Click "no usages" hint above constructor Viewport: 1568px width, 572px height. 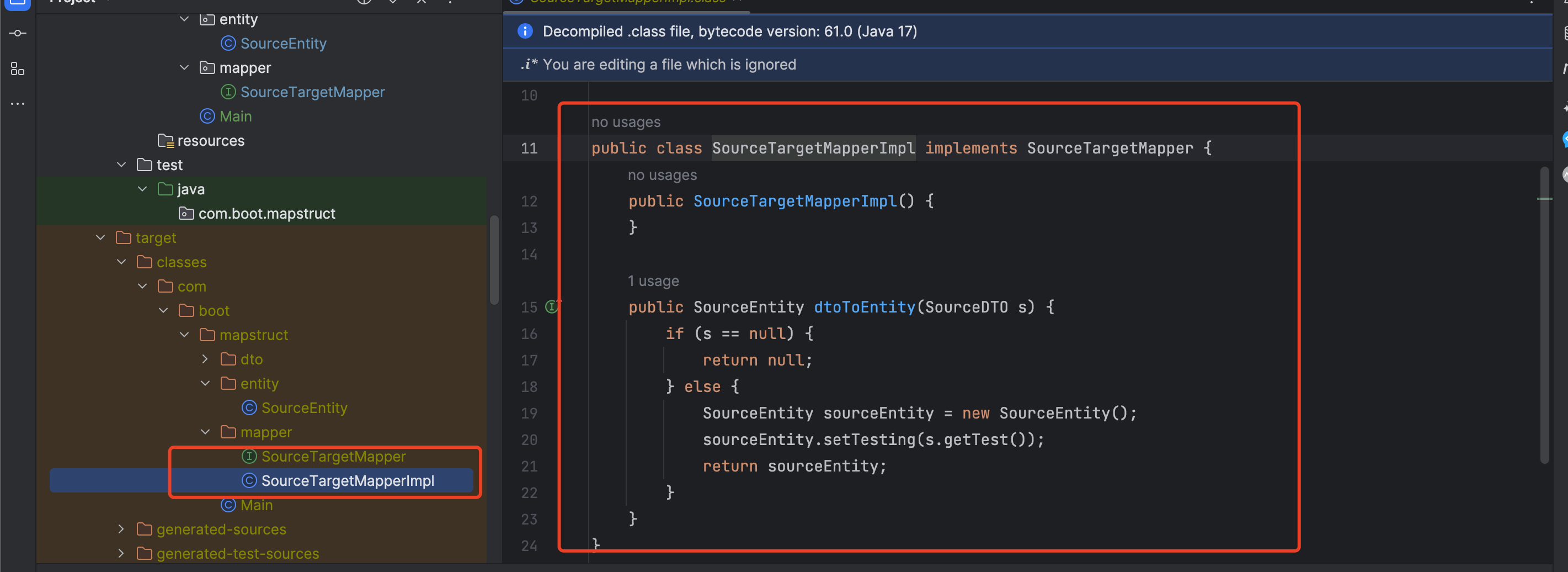tap(662, 175)
